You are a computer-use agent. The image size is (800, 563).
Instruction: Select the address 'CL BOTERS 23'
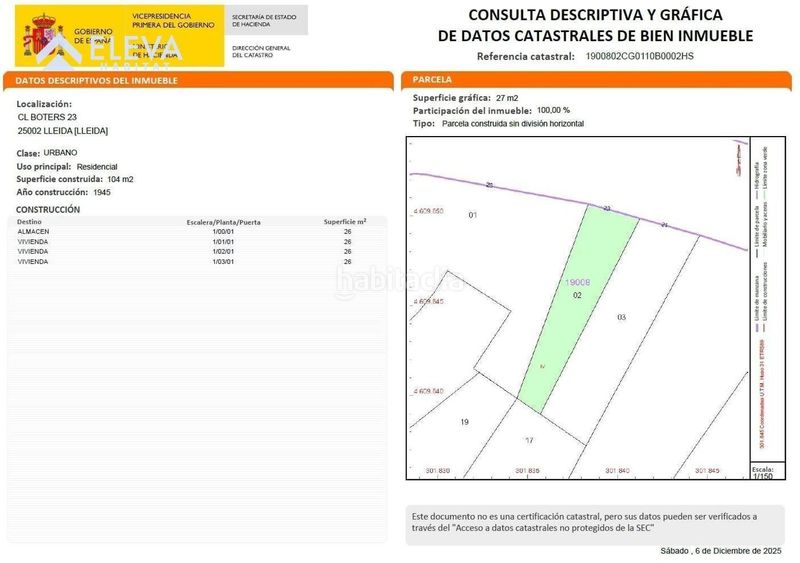(x=47, y=117)
